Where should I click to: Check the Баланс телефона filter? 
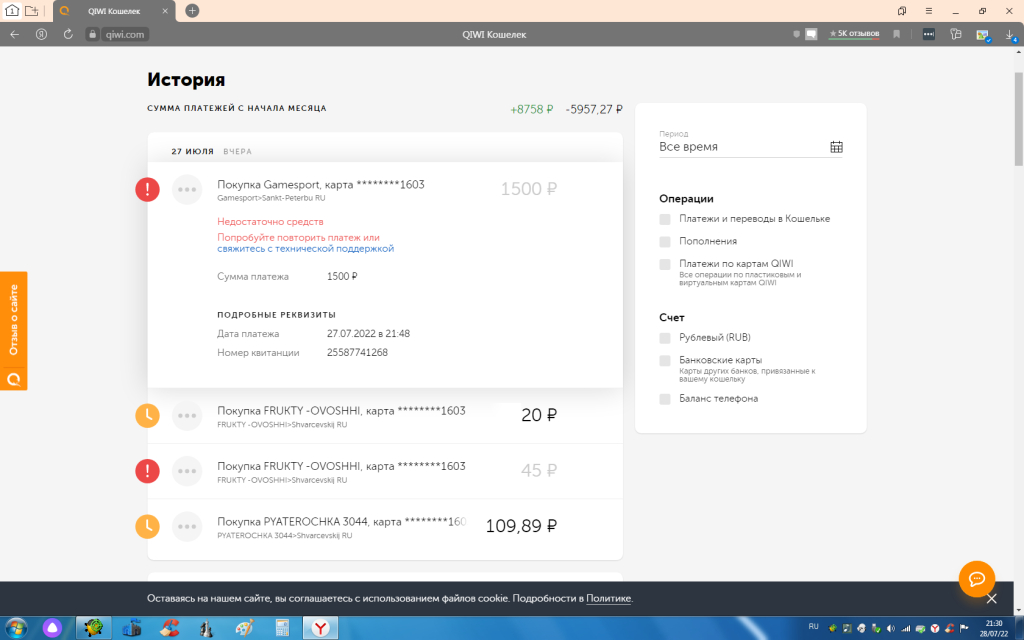coord(665,399)
